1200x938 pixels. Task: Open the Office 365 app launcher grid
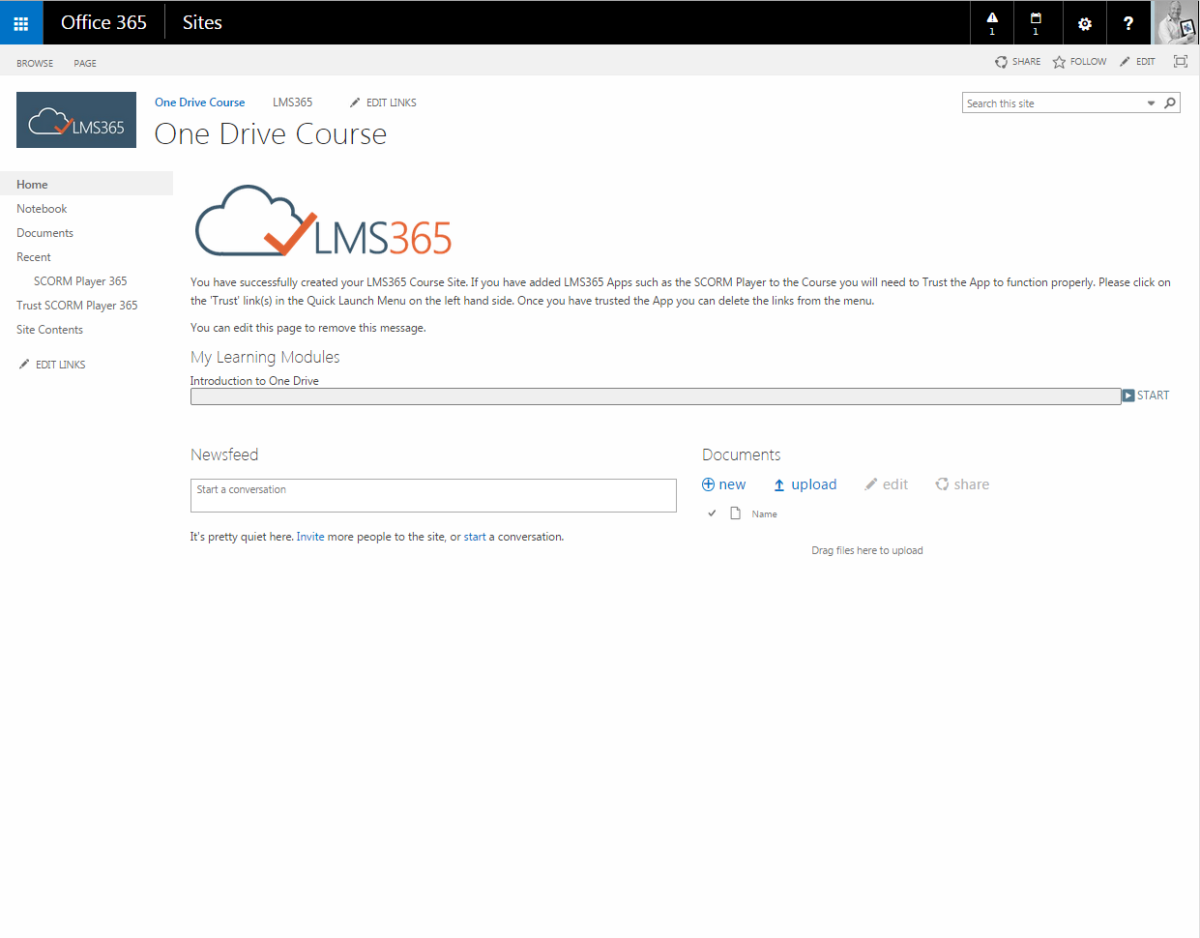[21, 22]
